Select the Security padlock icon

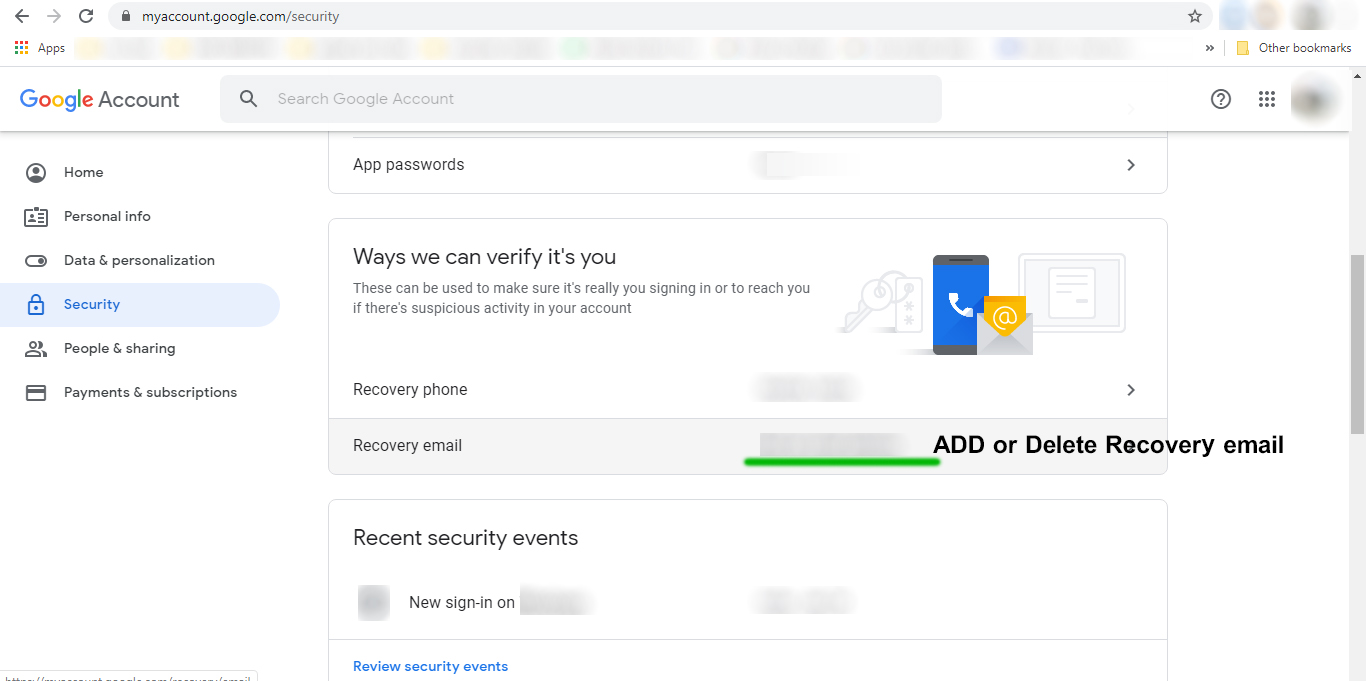36,304
